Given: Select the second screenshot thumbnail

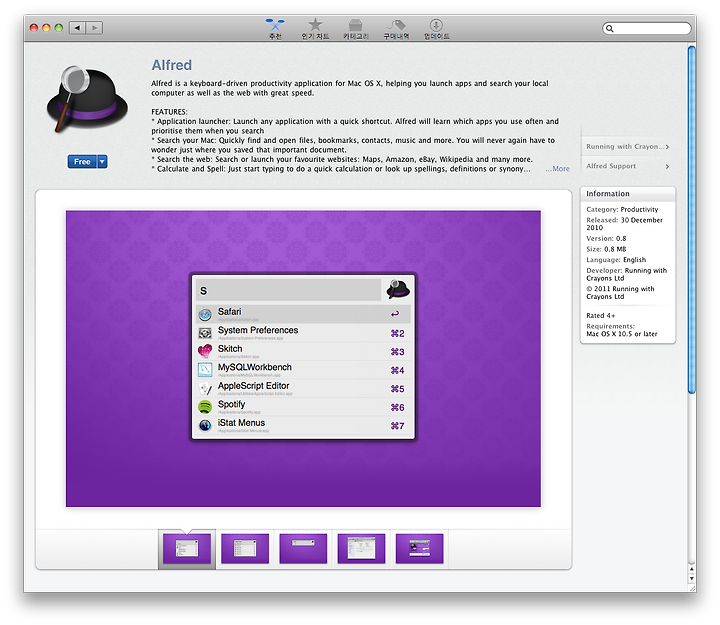Looking at the screenshot, I should pyautogui.click(x=245, y=548).
